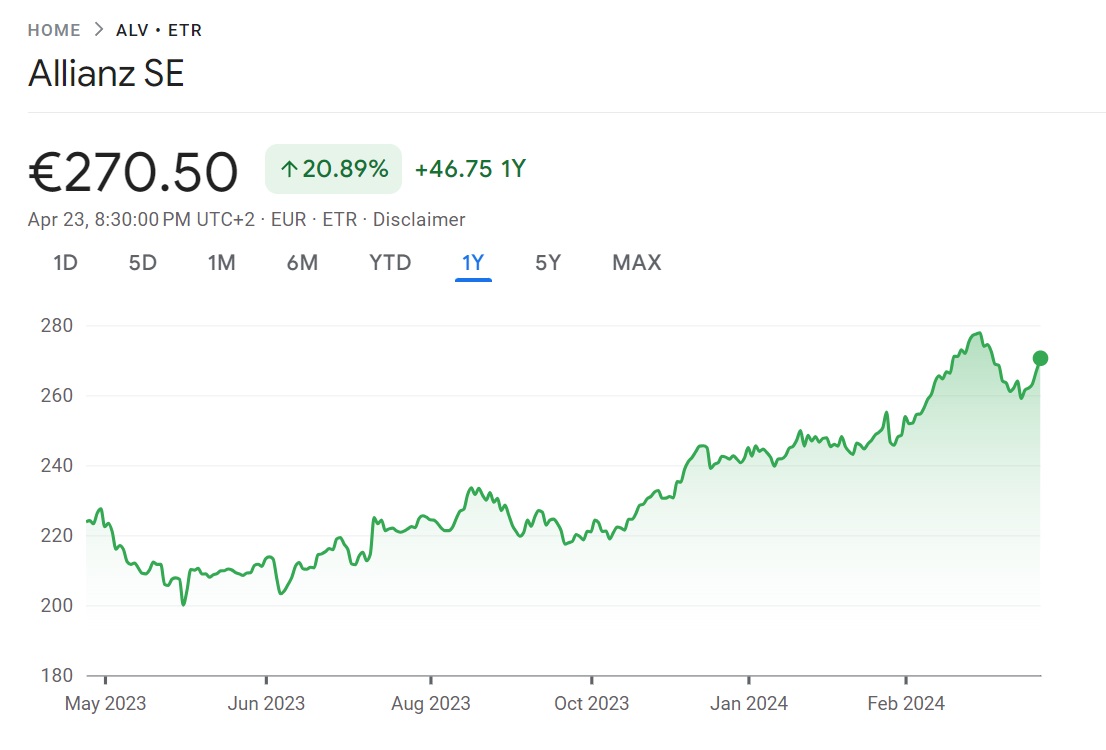
Task: Click the 20.89% gain badge
Action: click(334, 169)
